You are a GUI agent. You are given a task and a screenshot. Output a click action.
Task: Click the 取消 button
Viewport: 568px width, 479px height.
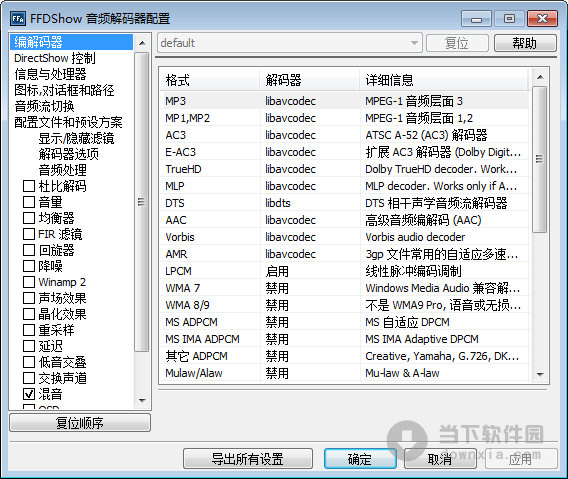point(440,459)
